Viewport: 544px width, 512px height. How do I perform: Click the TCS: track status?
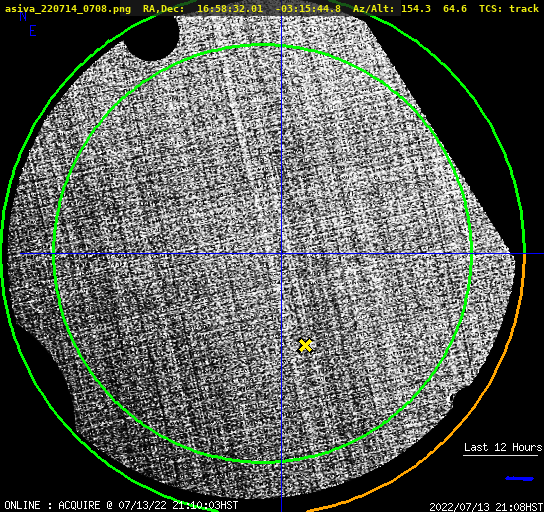tap(509, 8)
